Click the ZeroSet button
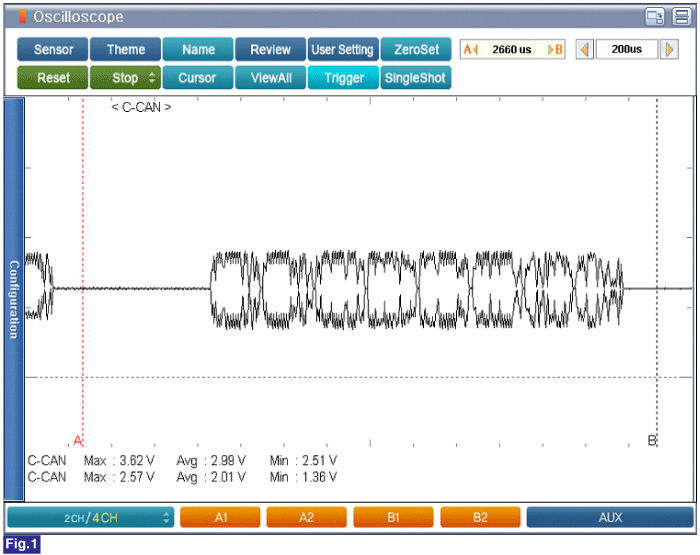The height and width of the screenshot is (555, 700). coord(416,49)
